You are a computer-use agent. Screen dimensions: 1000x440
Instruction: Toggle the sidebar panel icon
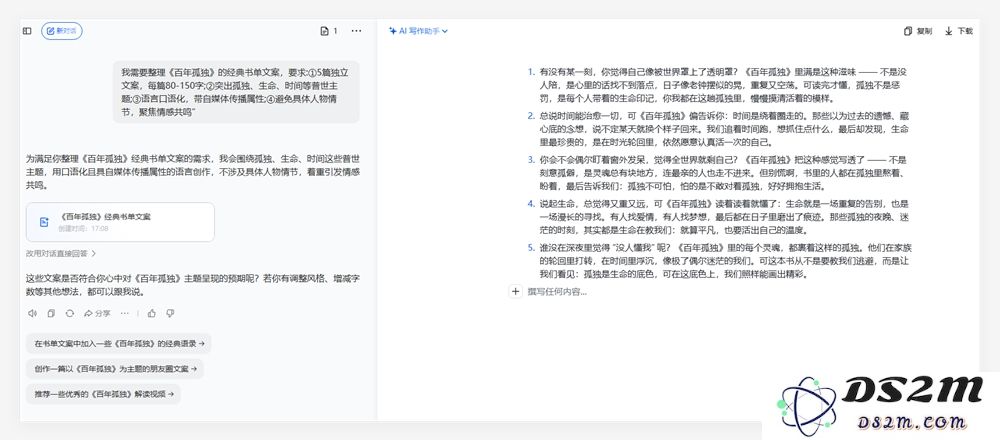coord(27,31)
